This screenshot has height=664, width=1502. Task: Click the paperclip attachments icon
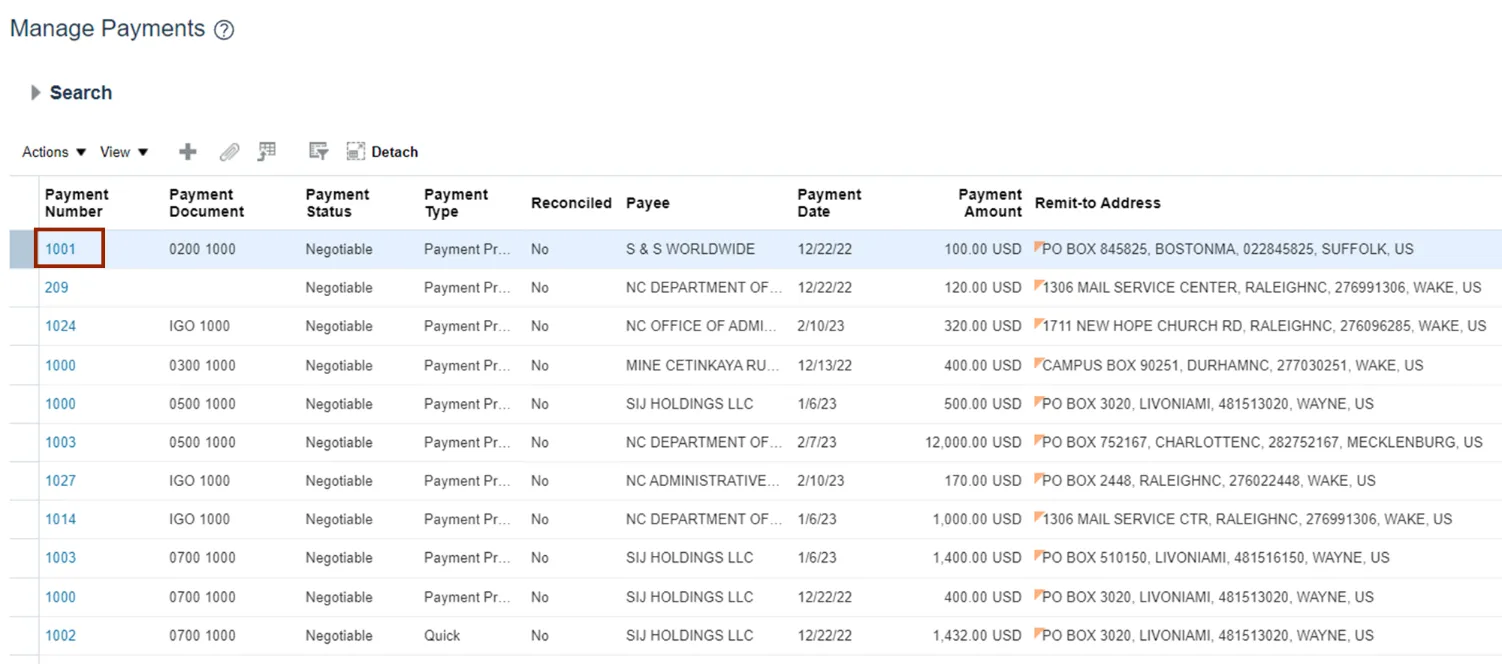click(x=229, y=152)
